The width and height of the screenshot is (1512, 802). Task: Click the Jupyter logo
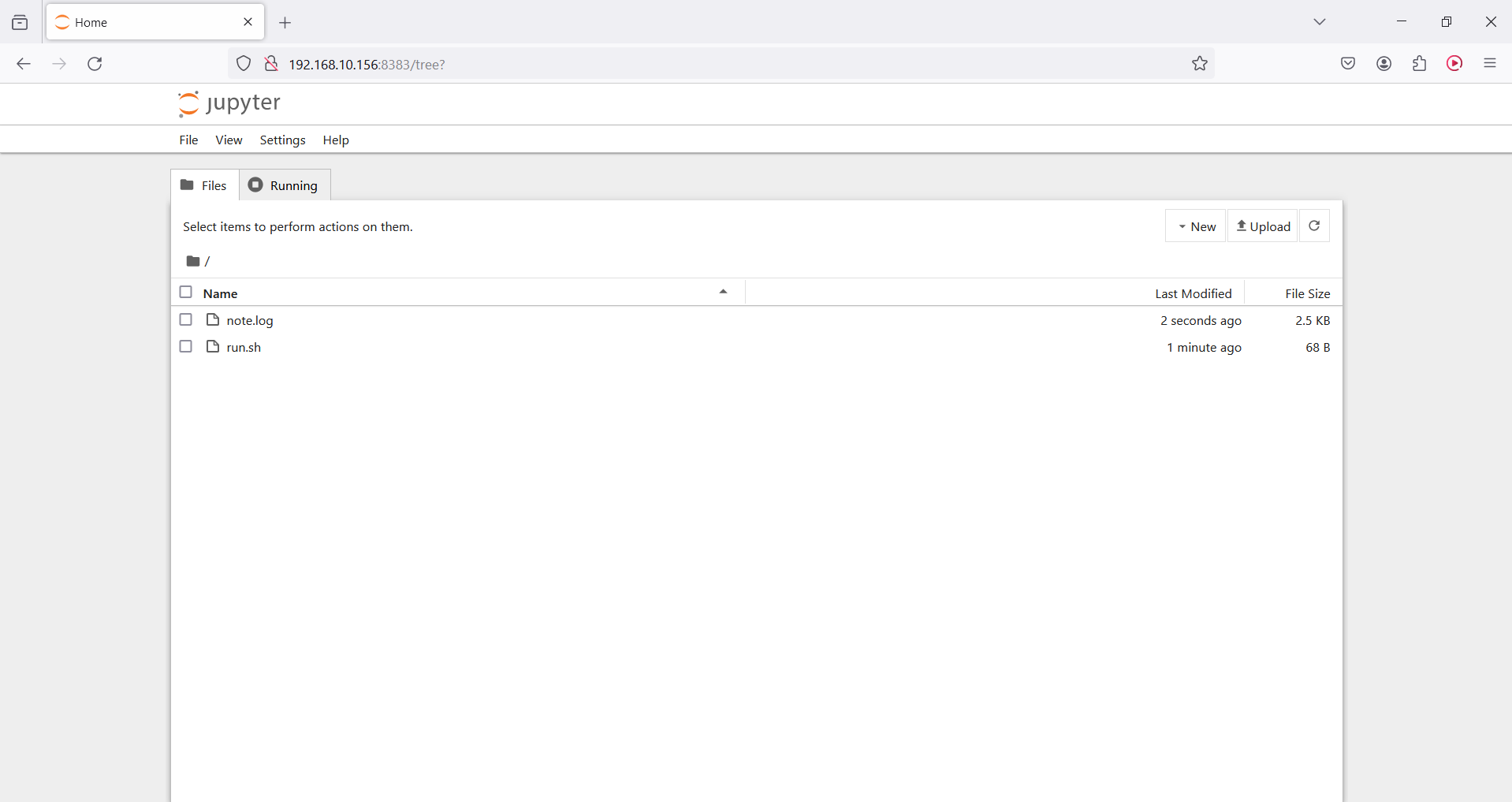[229, 103]
